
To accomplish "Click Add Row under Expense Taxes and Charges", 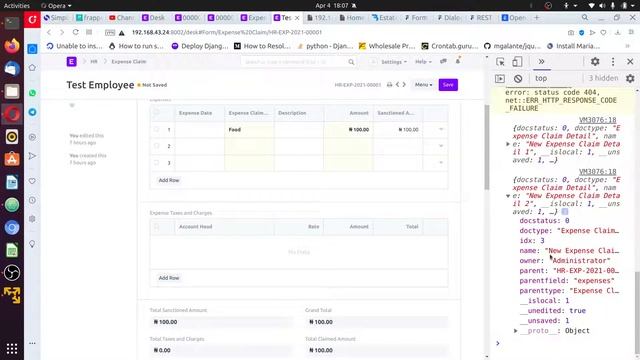I will point(169,278).
